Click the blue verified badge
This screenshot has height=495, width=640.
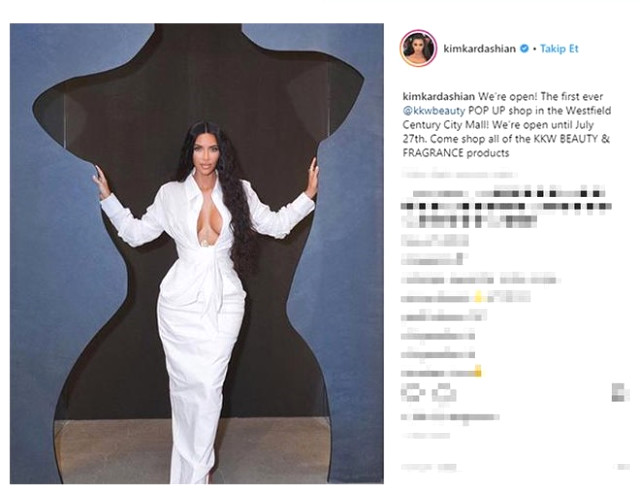click(x=524, y=49)
